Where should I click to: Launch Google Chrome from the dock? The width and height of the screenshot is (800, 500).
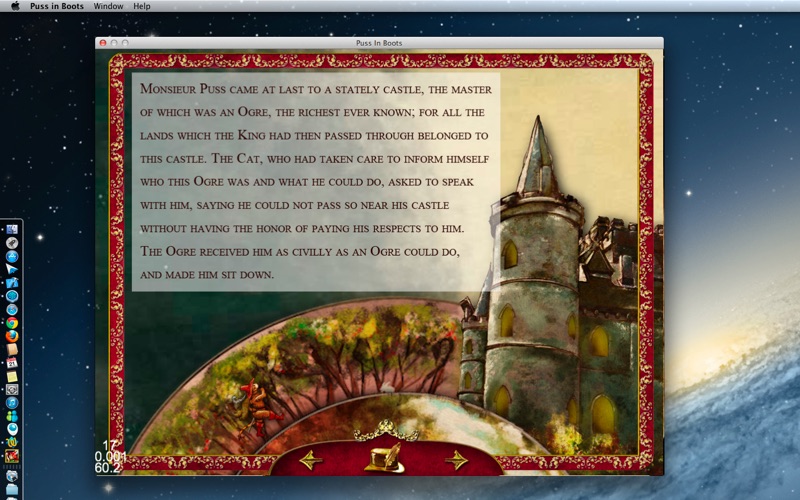pyautogui.click(x=12, y=322)
